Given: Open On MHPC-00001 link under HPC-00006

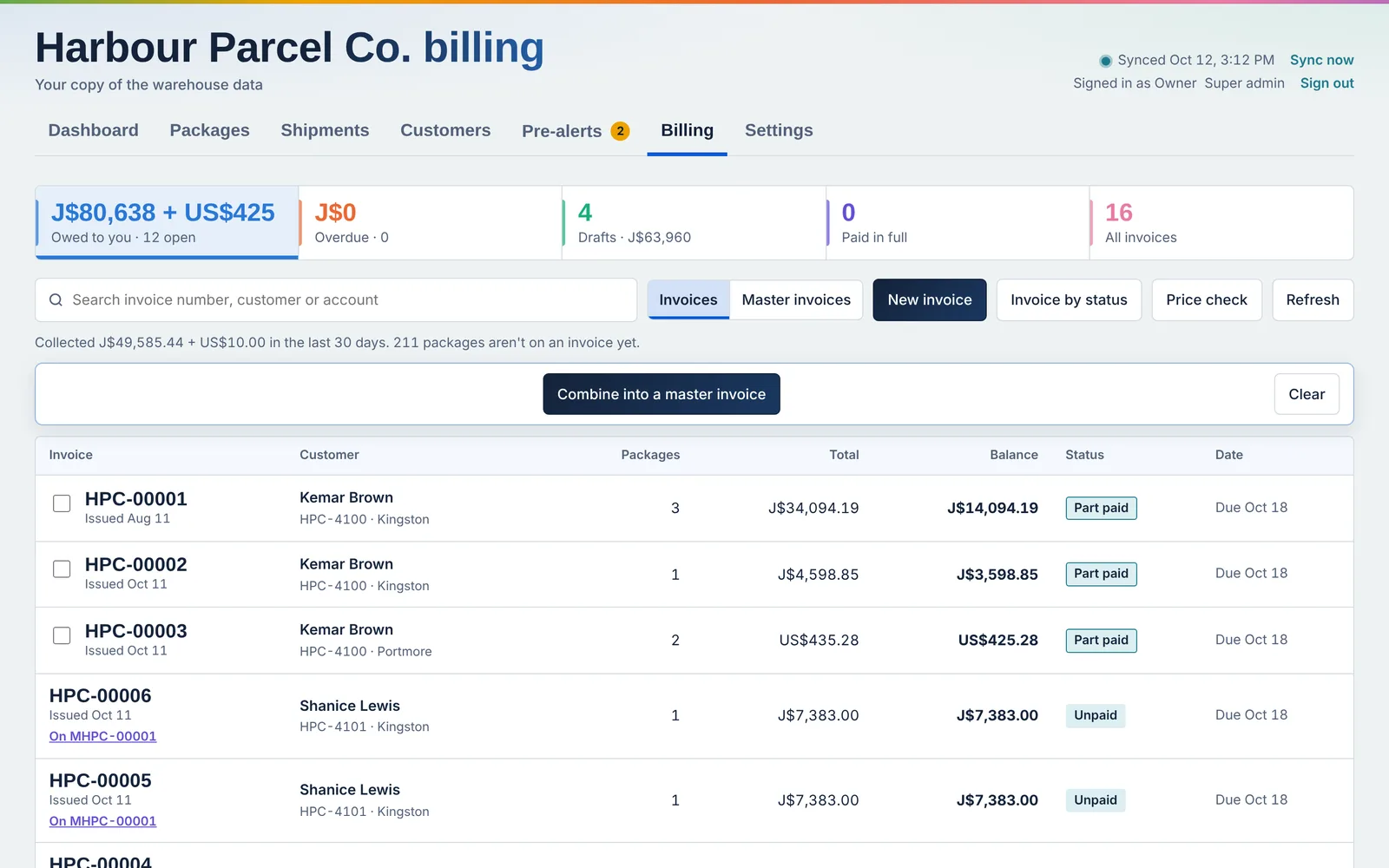Looking at the screenshot, I should (102, 736).
